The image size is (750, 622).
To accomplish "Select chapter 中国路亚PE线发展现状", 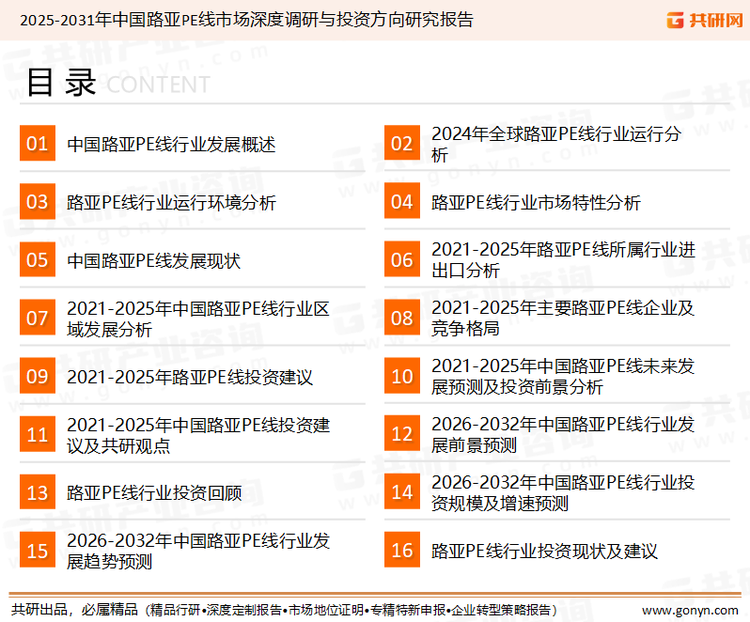I will [154, 261].
